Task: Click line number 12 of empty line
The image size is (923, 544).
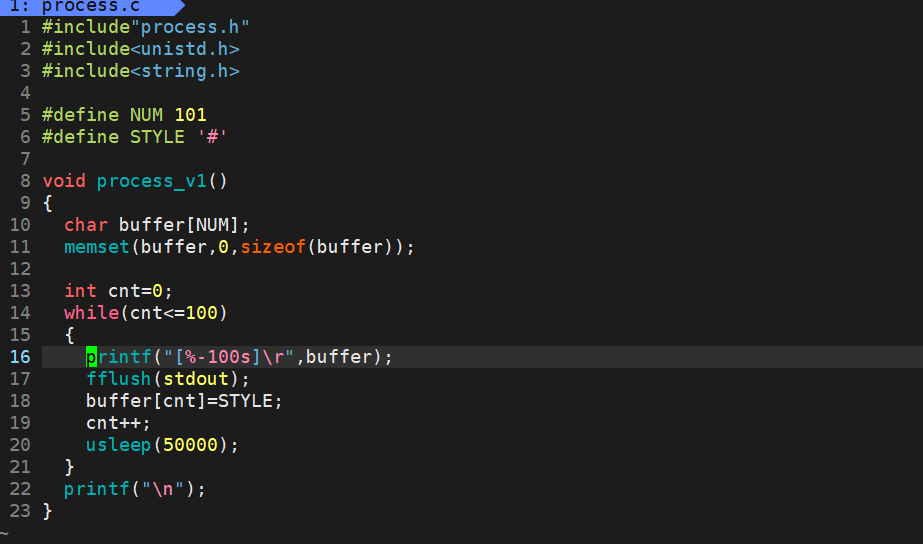Action: 19,269
